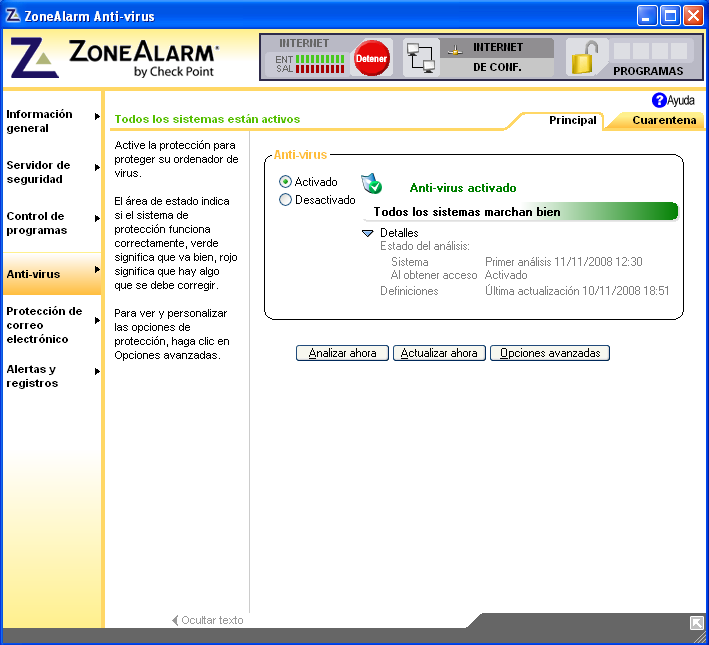This screenshot has width=709, height=645.
Task: Open Control de programas section
Action: pyautogui.click(x=37, y=223)
